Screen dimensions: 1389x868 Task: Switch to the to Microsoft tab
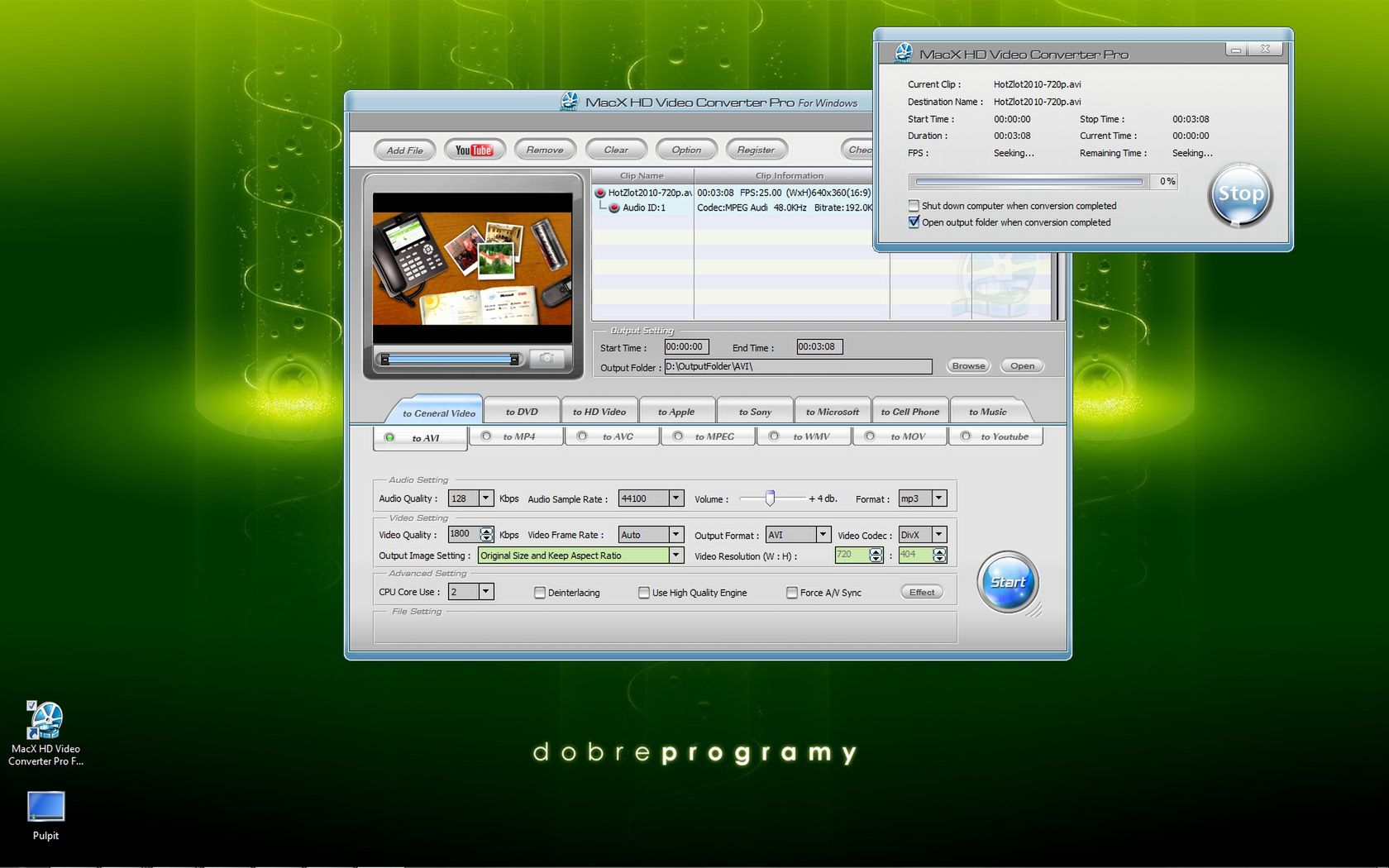pos(833,412)
